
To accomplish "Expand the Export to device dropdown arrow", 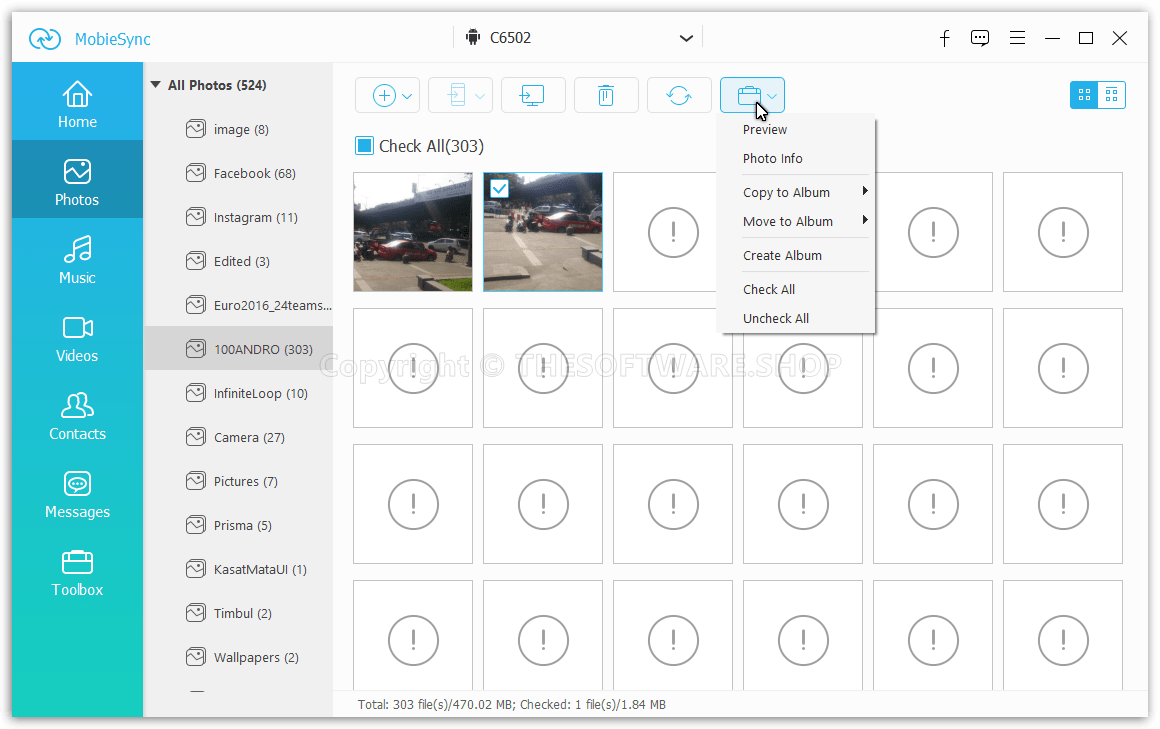I will [x=479, y=96].
